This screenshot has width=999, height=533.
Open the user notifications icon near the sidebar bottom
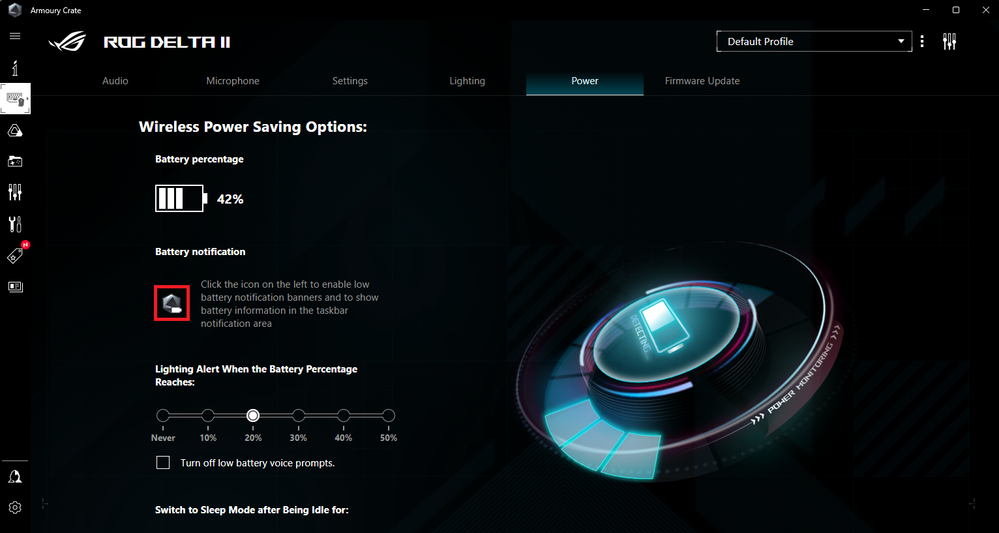point(15,477)
